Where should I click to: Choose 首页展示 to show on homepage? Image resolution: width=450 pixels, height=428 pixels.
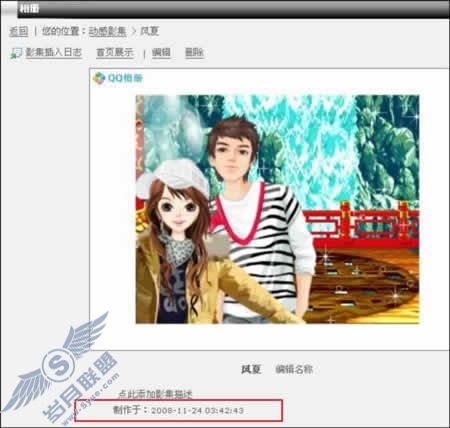[x=115, y=52]
